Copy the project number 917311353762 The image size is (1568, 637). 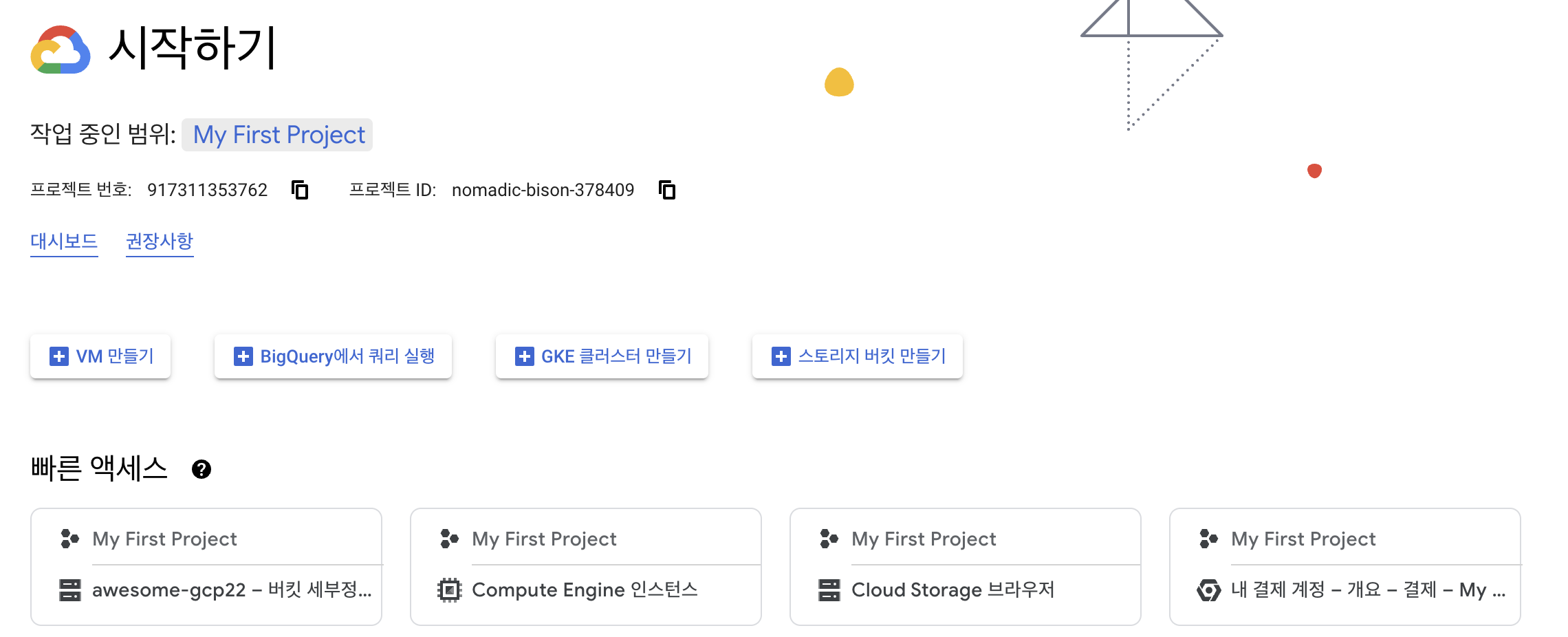(300, 190)
